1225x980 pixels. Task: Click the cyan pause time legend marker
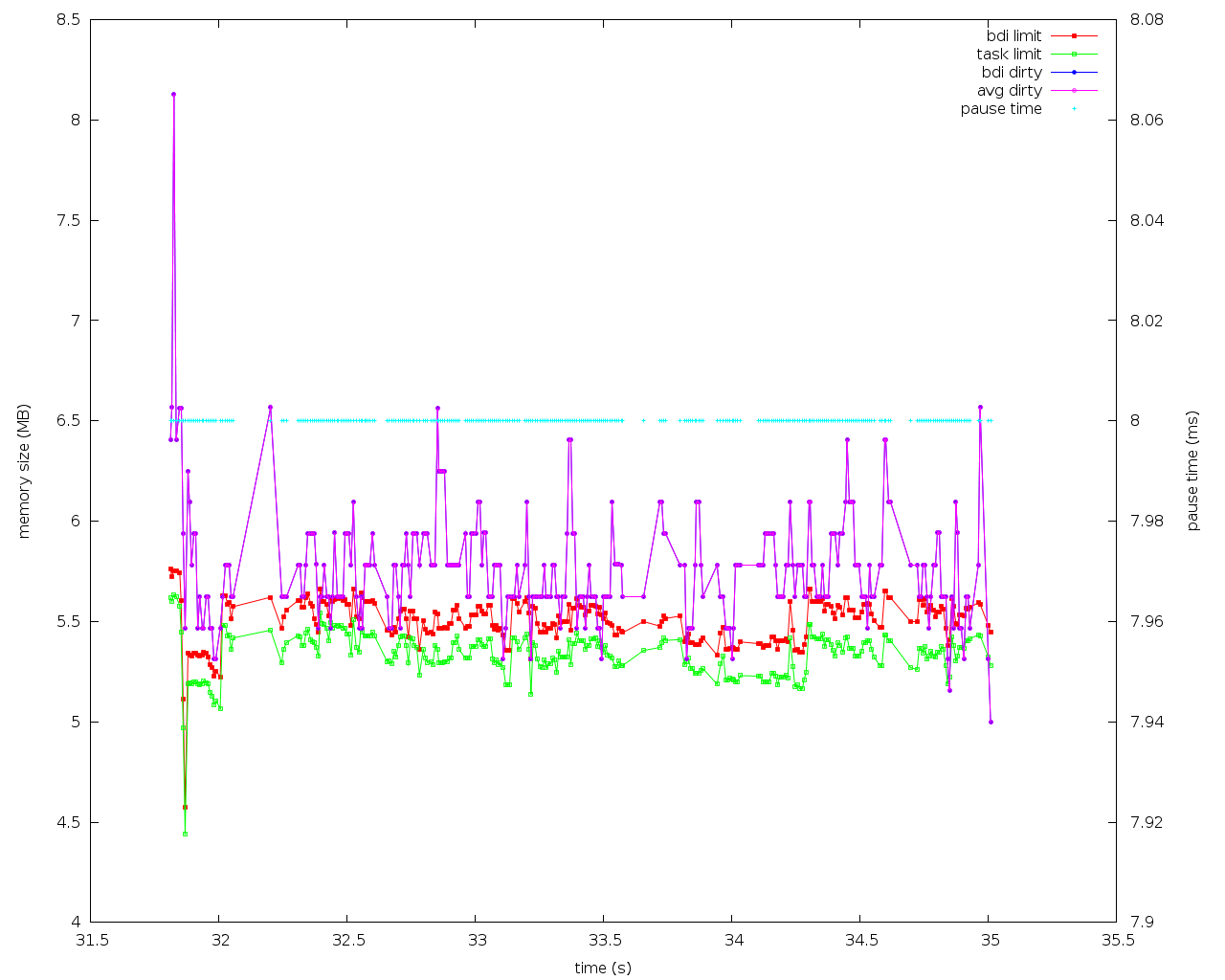point(1074,109)
